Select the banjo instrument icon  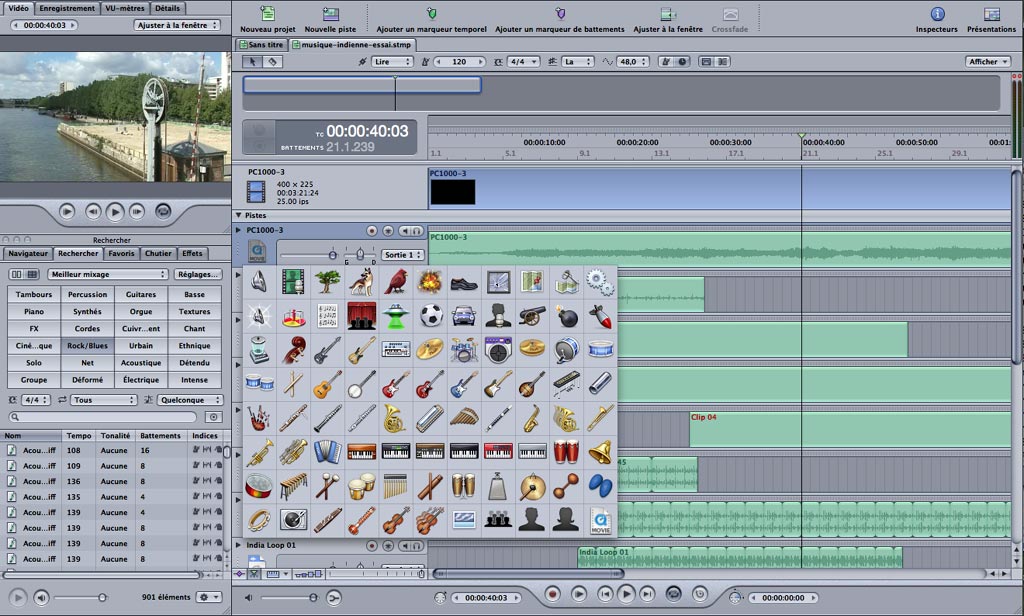point(361,384)
